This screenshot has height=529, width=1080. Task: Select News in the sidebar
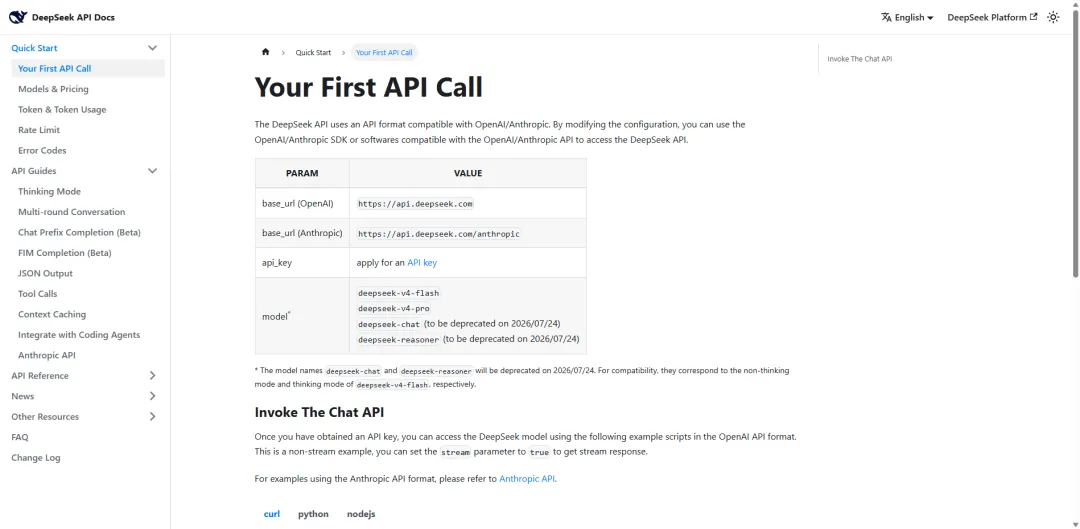[23, 396]
